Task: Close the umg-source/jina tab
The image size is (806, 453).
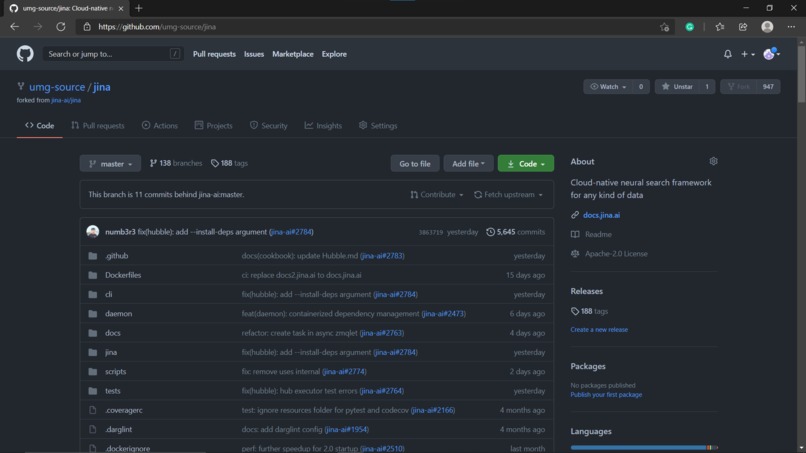Action: (121, 8)
